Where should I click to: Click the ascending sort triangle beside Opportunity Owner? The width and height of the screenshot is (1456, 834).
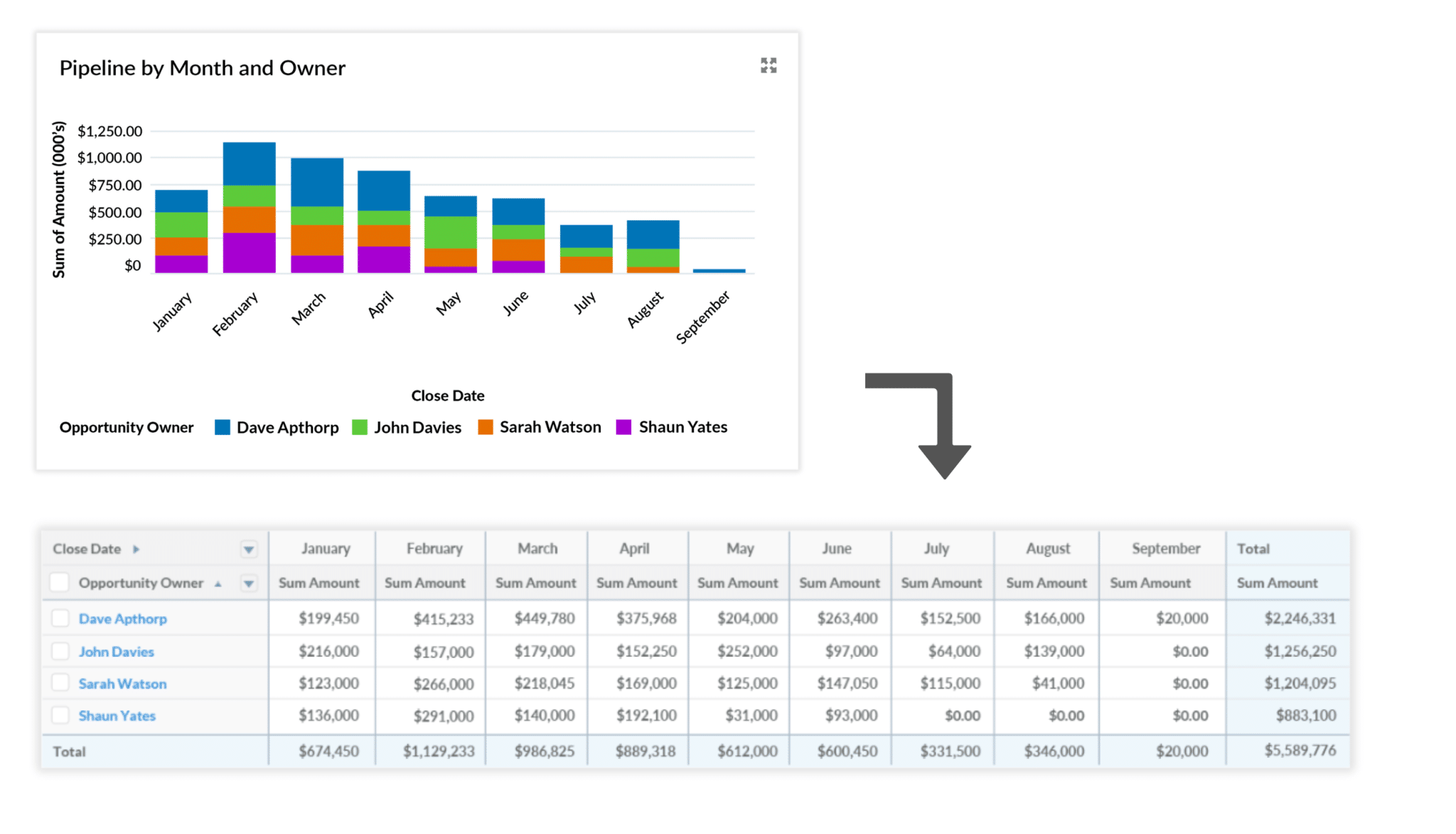[218, 582]
